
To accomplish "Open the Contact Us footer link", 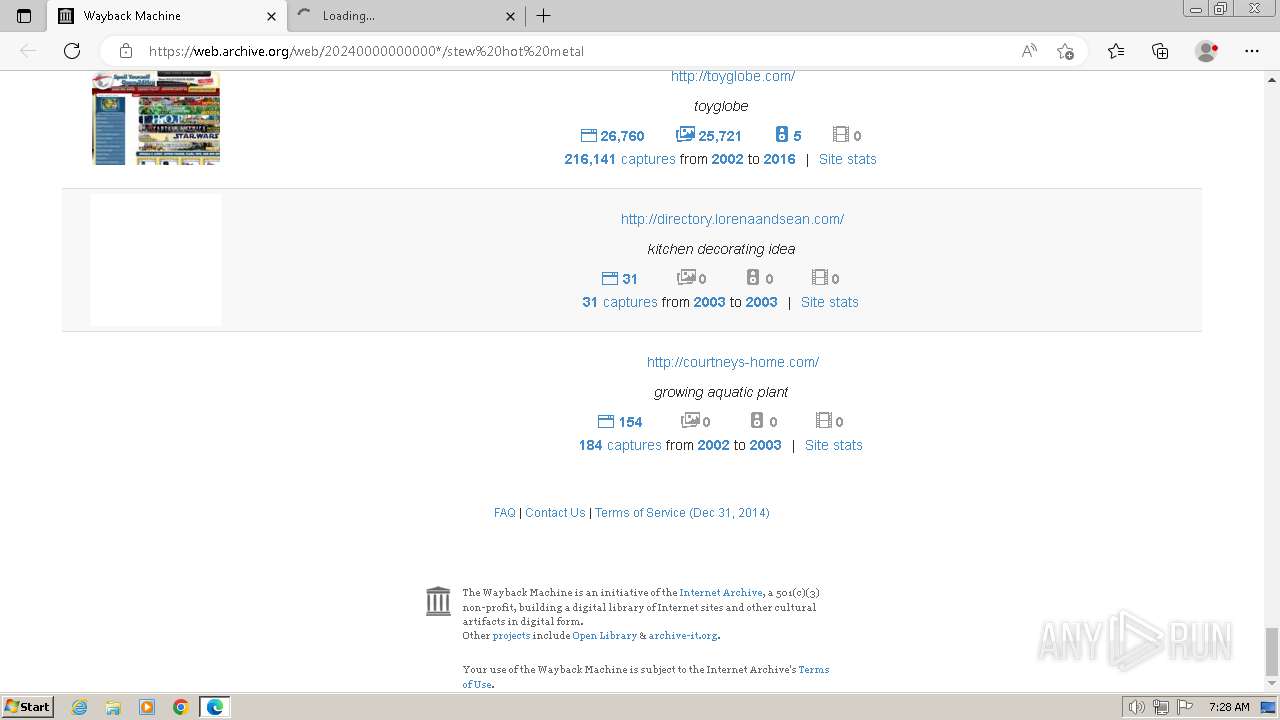I will pos(555,513).
